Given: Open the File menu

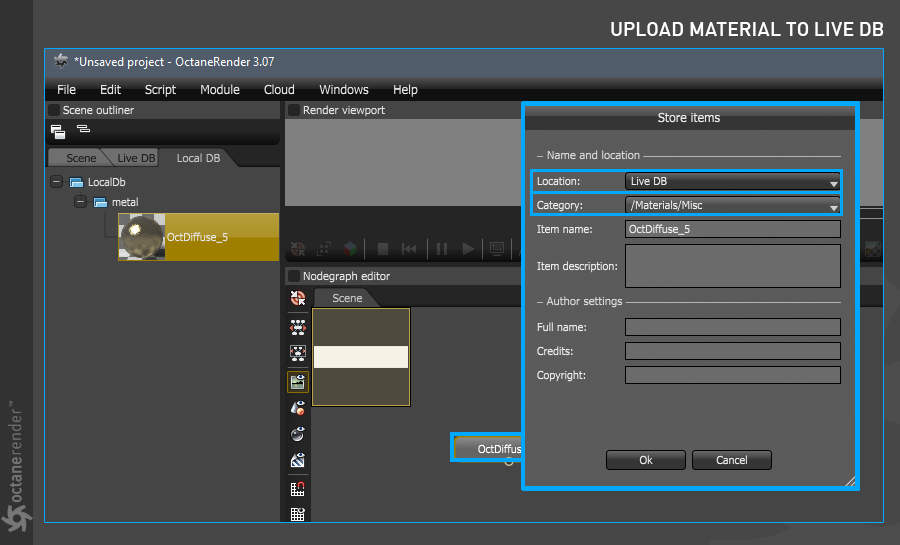Looking at the screenshot, I should pos(66,89).
